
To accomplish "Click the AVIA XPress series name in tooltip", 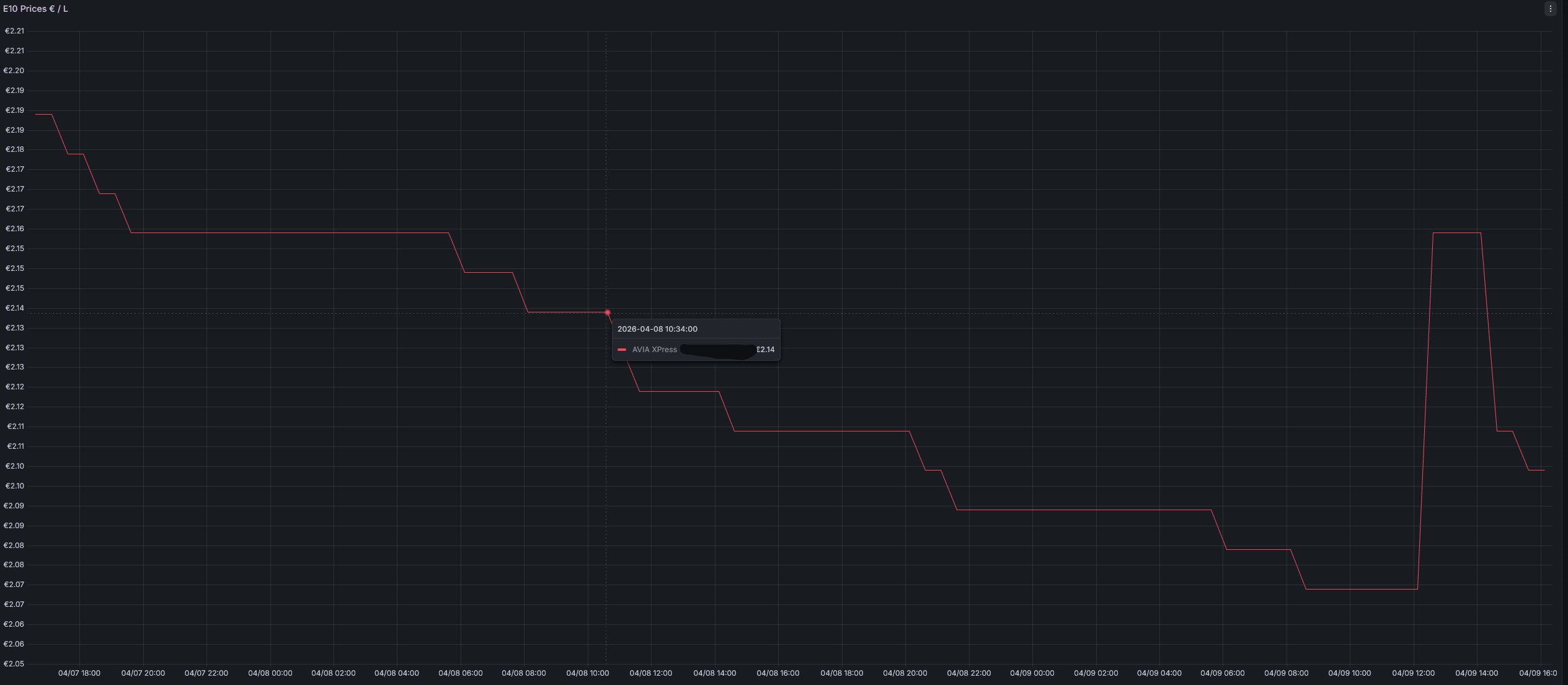I will 654,350.
